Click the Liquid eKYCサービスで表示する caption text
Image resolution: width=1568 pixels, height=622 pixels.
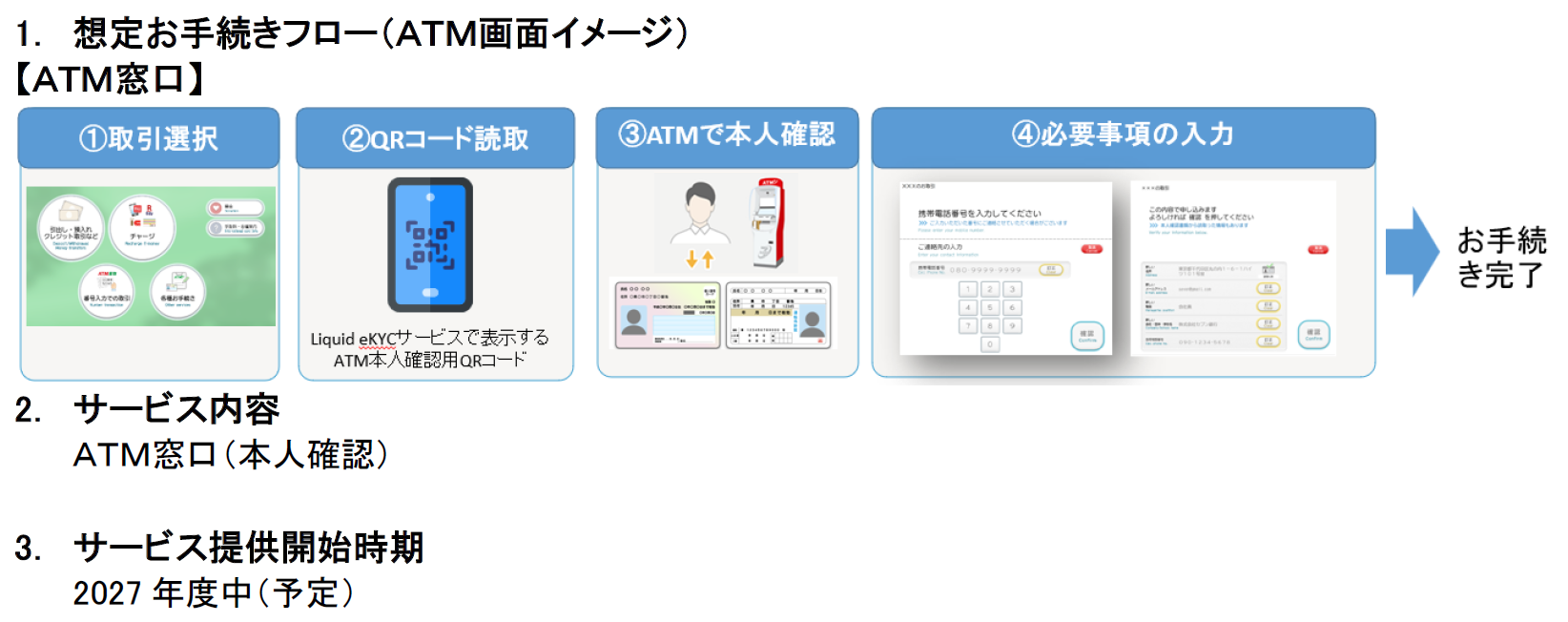[429, 338]
